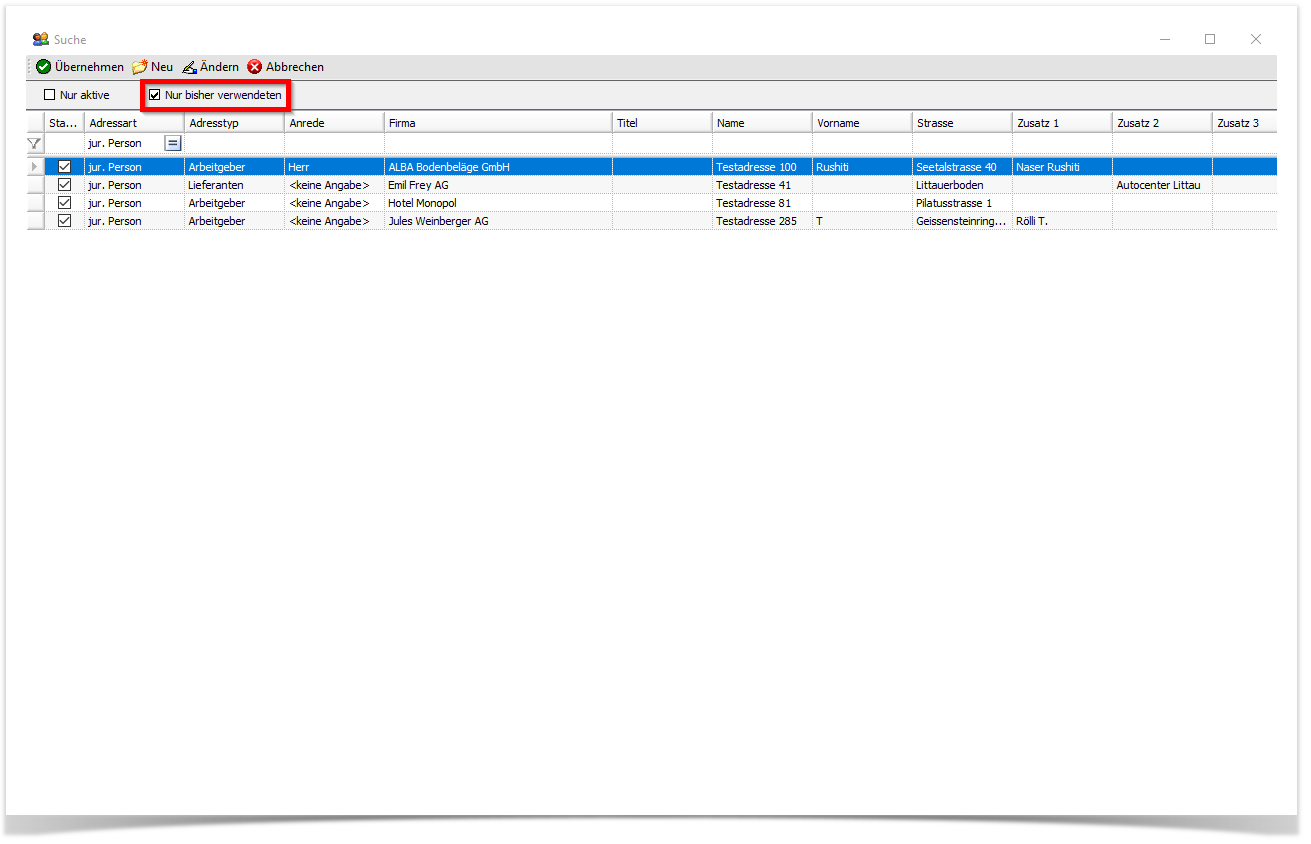Click the Lieferanten address type cell
Image resolution: width=1311 pixels, height=844 pixels.
pyautogui.click(x=235, y=185)
